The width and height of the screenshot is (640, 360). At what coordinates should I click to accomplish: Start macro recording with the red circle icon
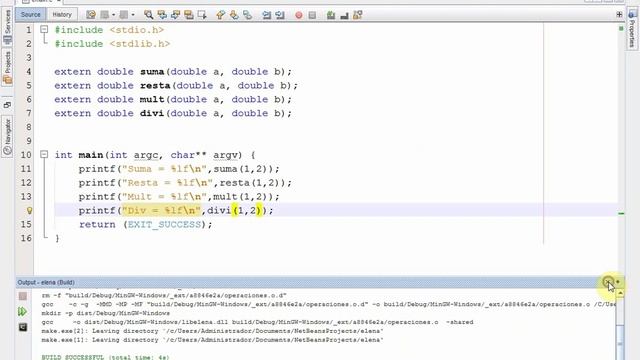tap(299, 15)
